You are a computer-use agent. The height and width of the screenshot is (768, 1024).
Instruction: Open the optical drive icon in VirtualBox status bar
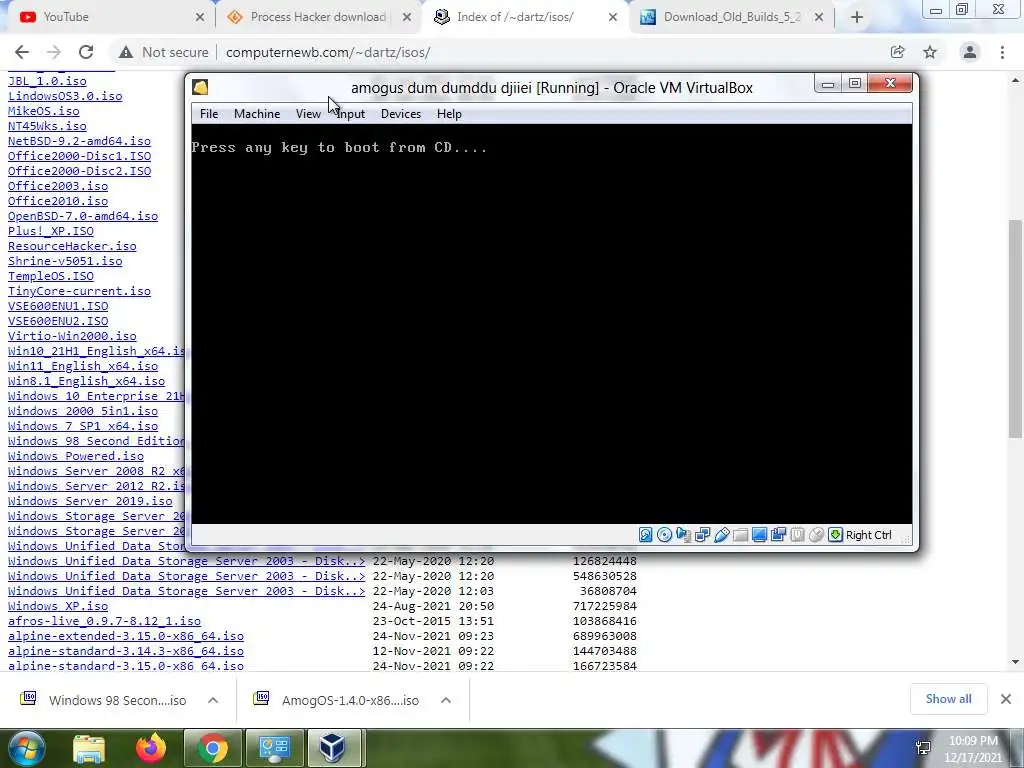pos(664,535)
